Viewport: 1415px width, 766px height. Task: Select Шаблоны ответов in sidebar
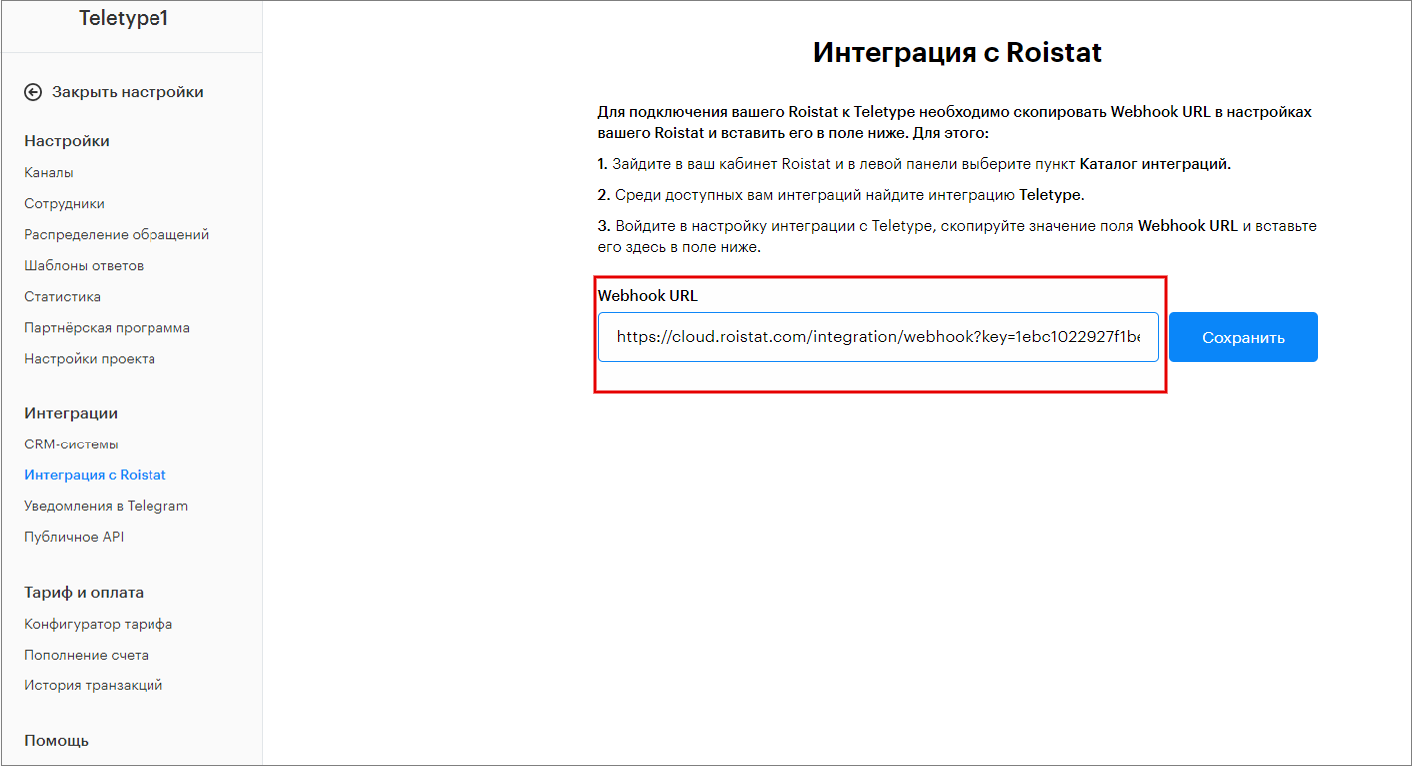click(x=84, y=266)
